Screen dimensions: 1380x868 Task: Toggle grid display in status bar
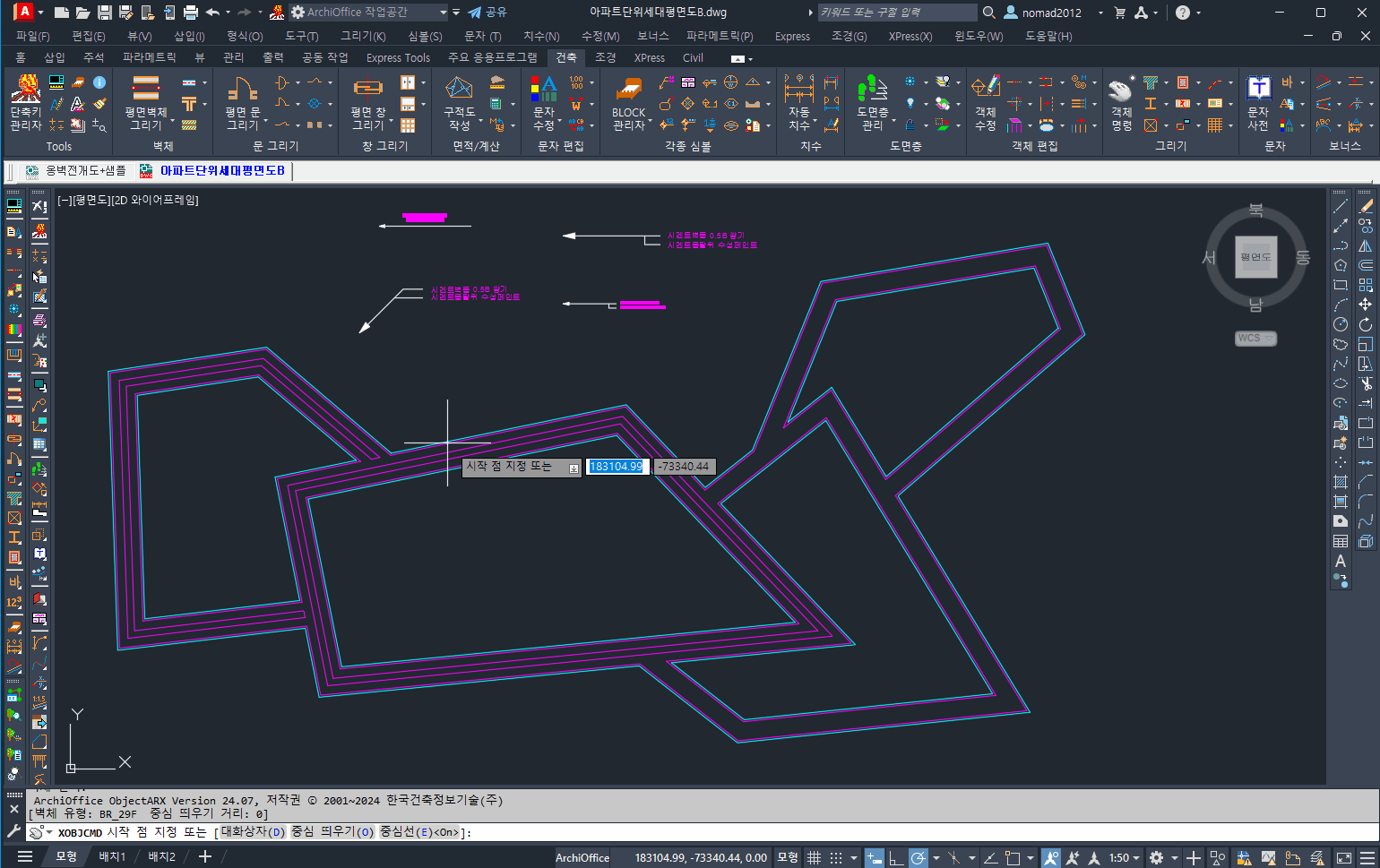coord(814,857)
